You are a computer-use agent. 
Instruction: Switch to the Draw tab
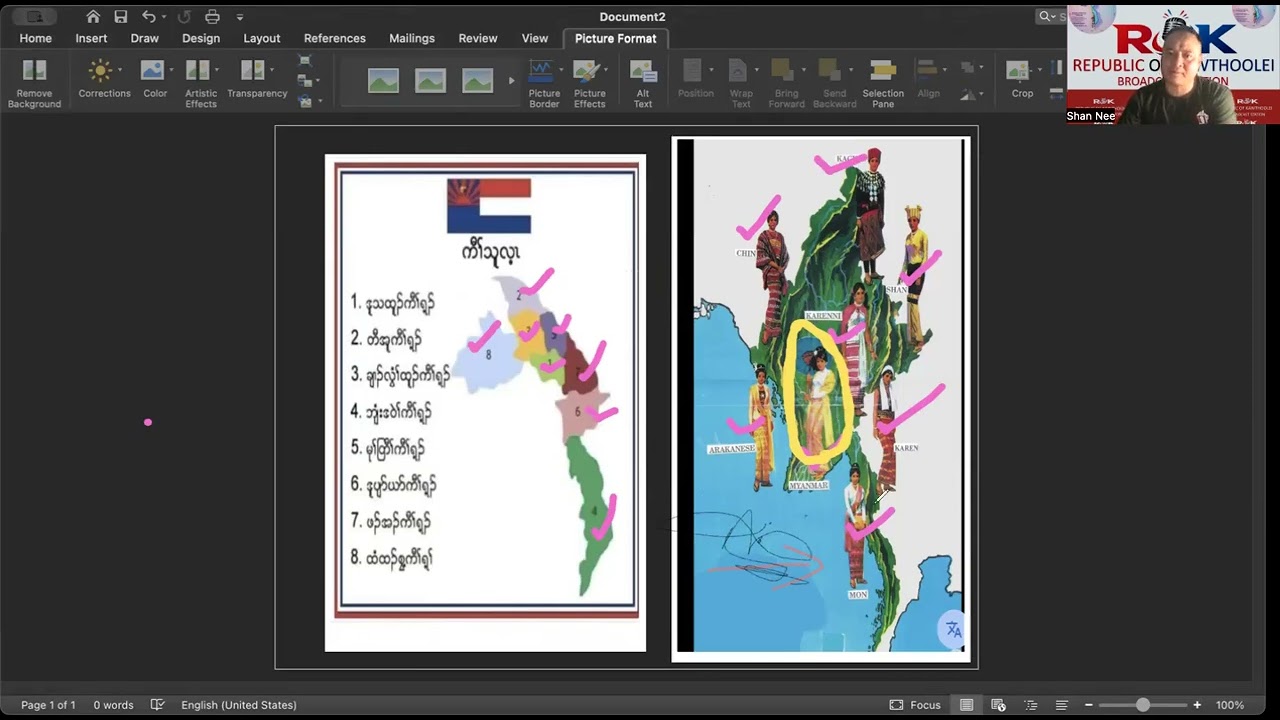point(144,38)
